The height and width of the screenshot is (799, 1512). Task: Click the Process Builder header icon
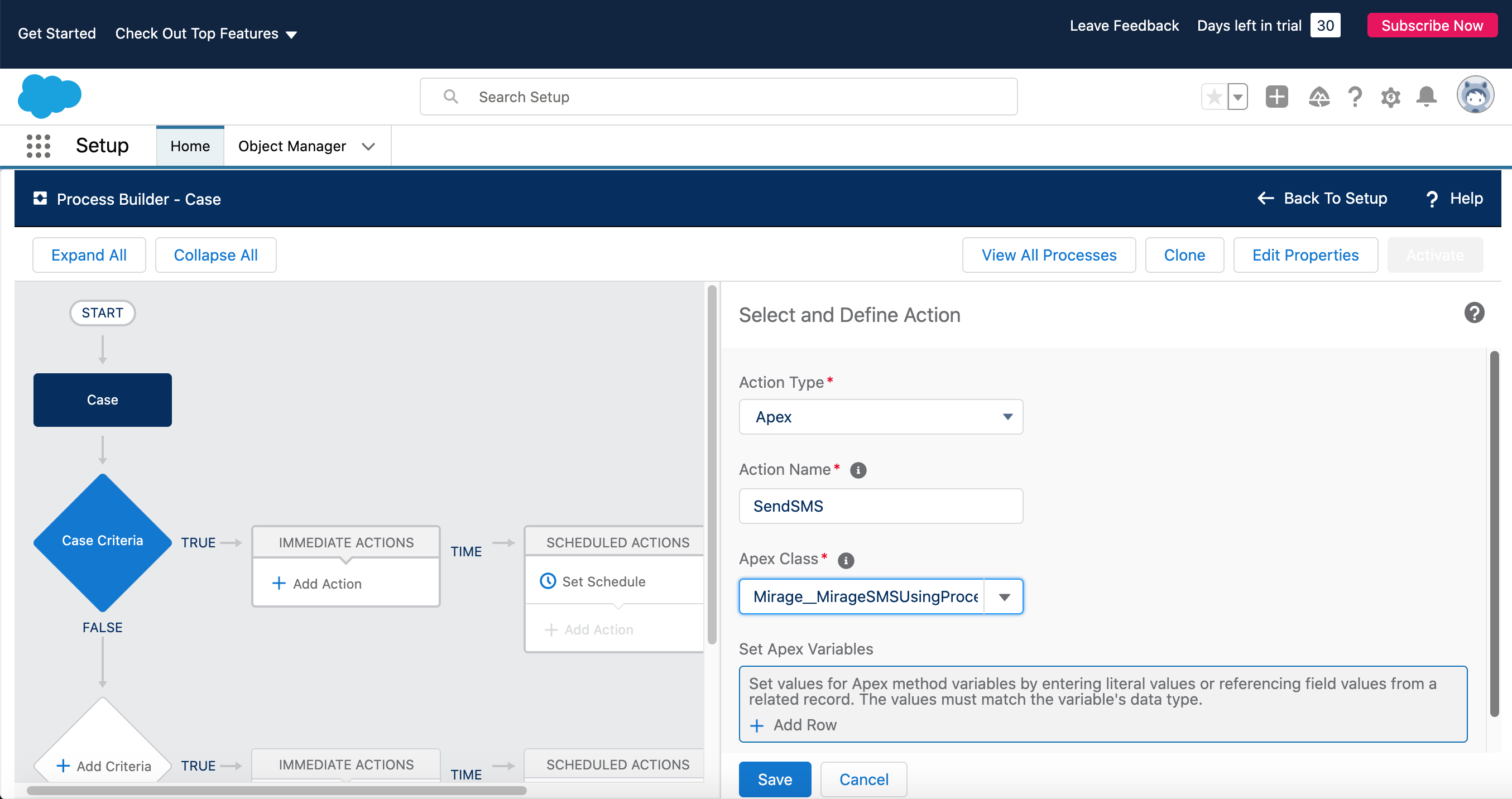point(40,199)
